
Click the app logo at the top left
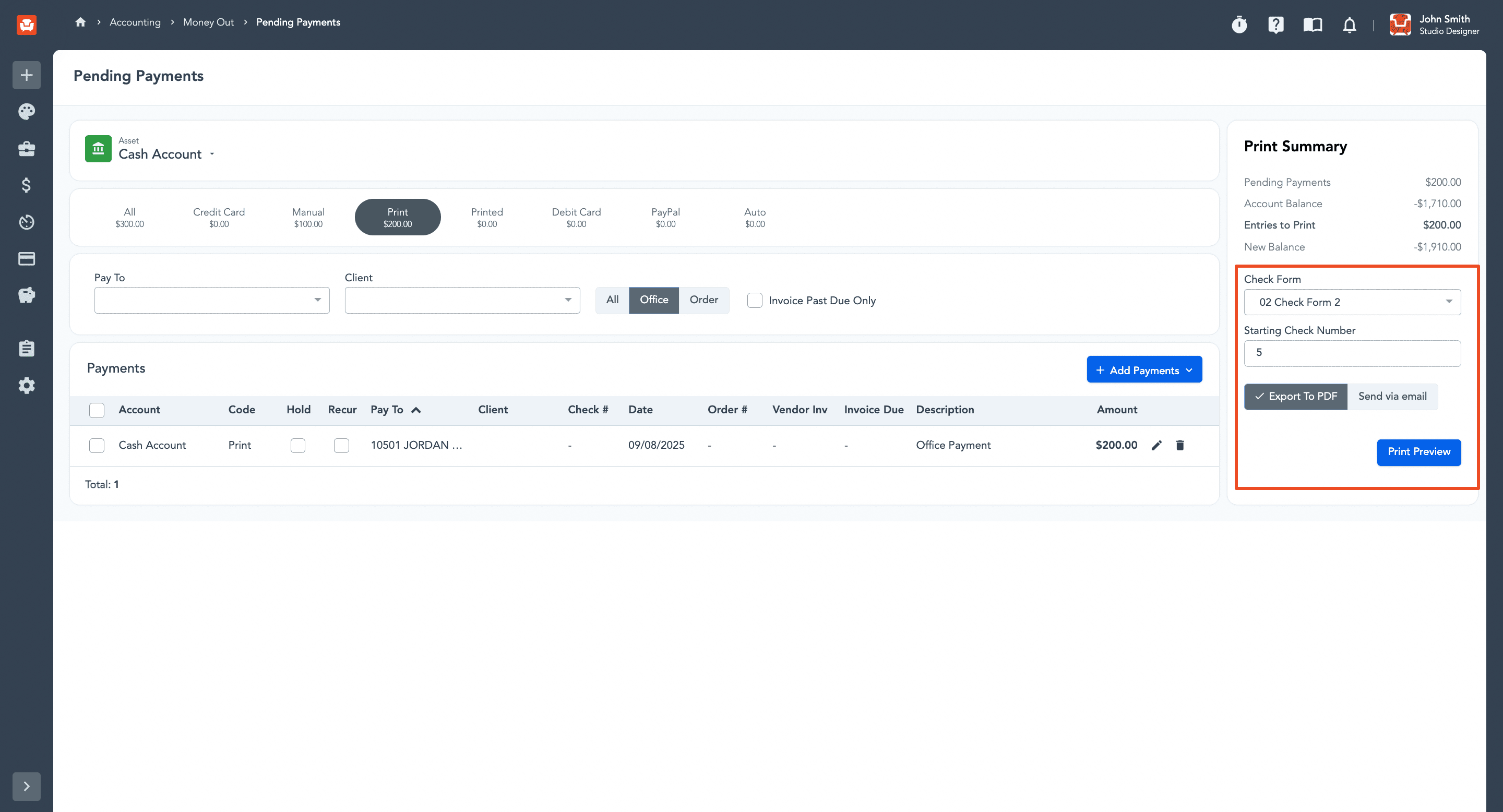(x=26, y=25)
